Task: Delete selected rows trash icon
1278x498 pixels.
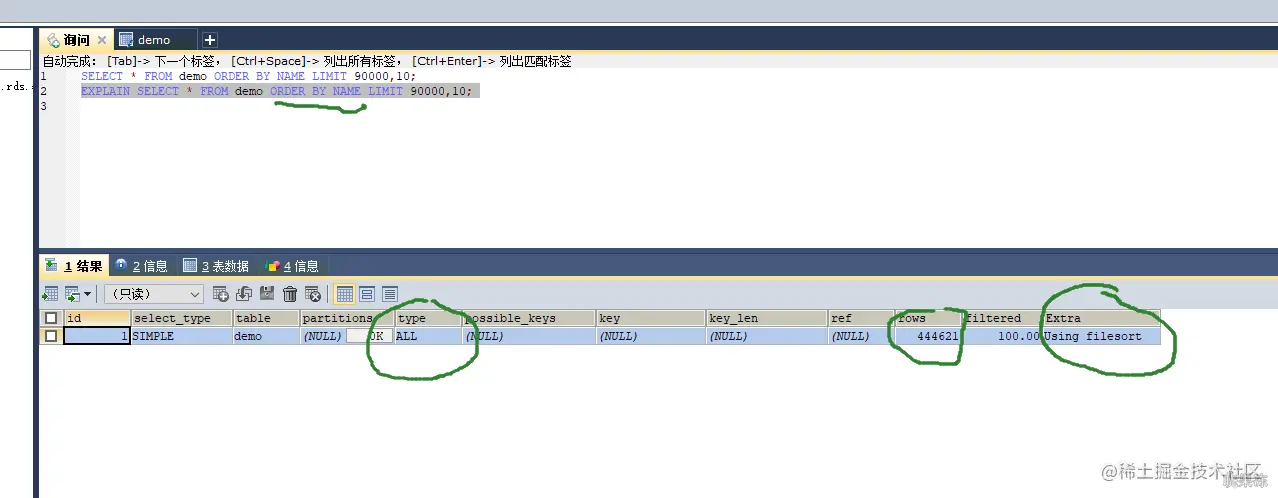Action: (x=290, y=294)
